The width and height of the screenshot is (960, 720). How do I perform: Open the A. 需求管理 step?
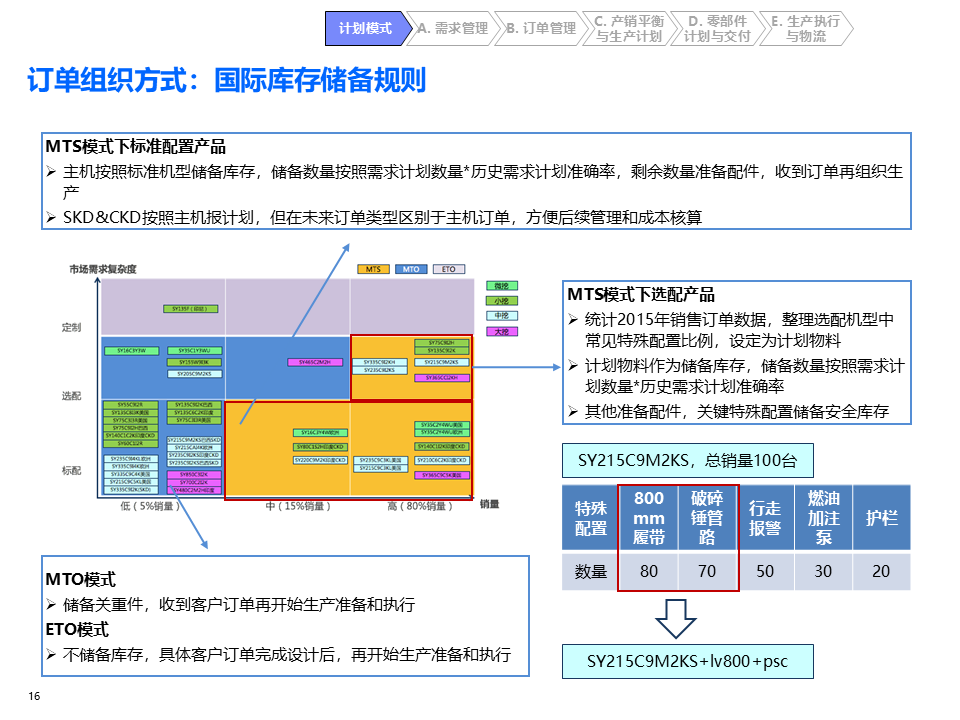[453, 28]
